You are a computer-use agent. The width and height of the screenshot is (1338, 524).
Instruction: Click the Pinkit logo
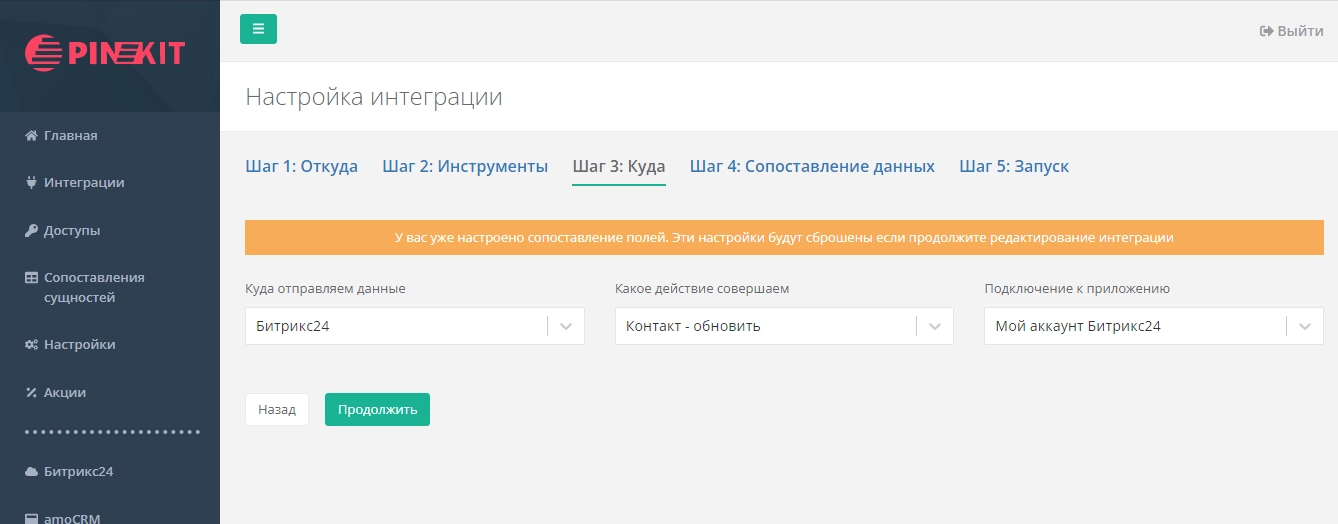pyautogui.click(x=105, y=52)
